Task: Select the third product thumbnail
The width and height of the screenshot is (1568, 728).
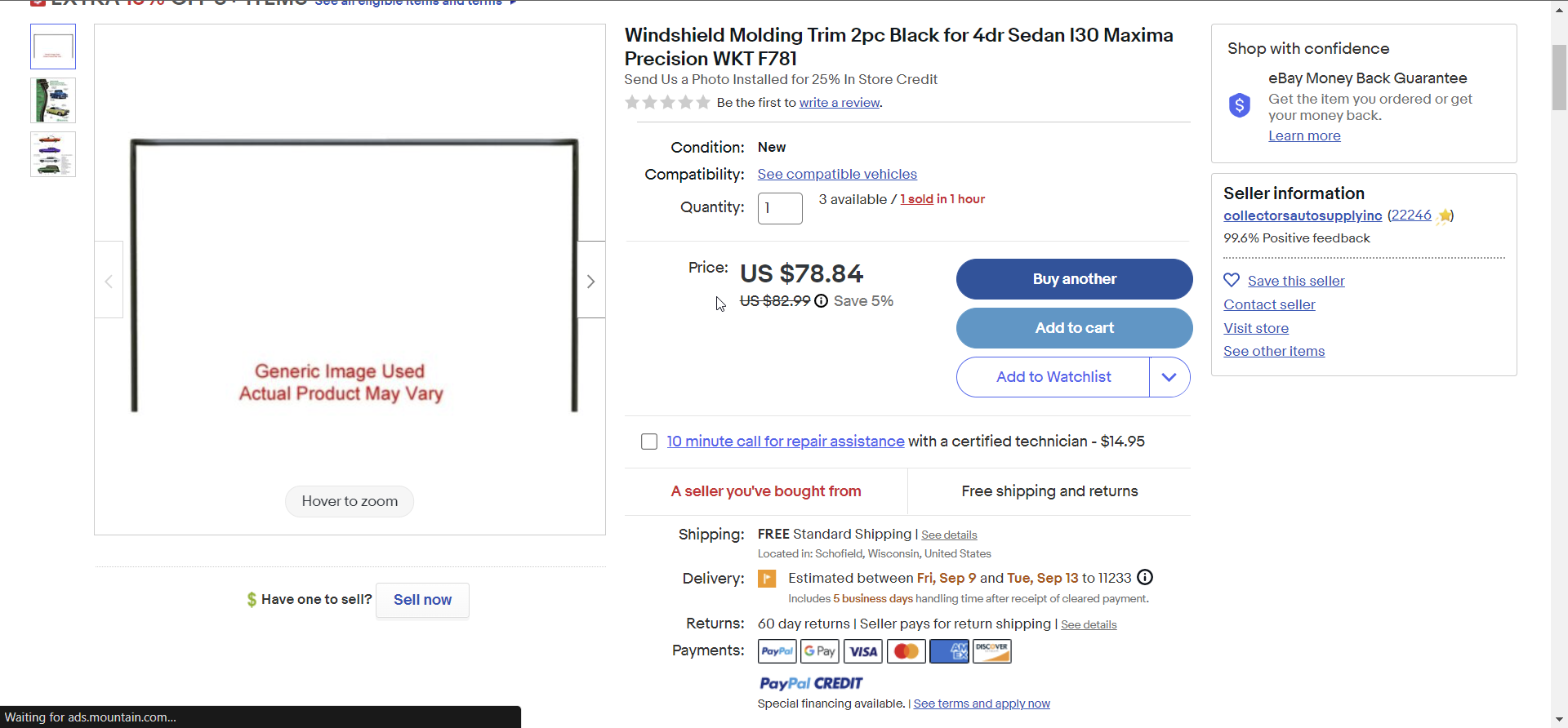Action: 53,154
